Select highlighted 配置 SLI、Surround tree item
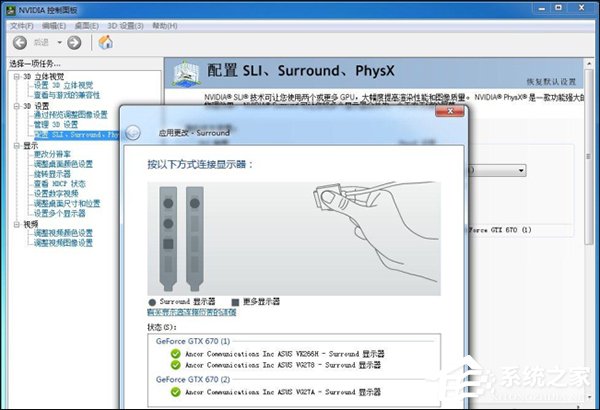The height and width of the screenshot is (410, 600). click(x=77, y=135)
